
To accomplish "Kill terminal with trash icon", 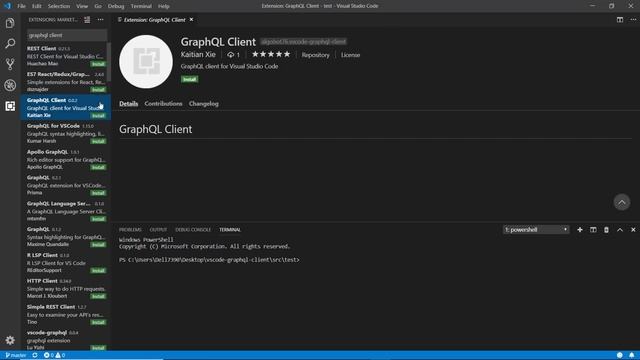I will (606, 230).
